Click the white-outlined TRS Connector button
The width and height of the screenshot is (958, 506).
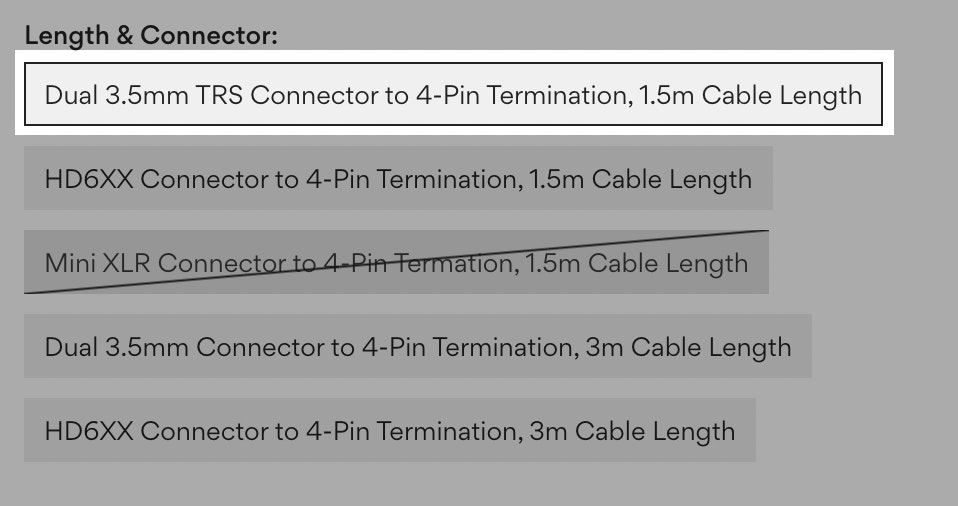(x=453, y=95)
